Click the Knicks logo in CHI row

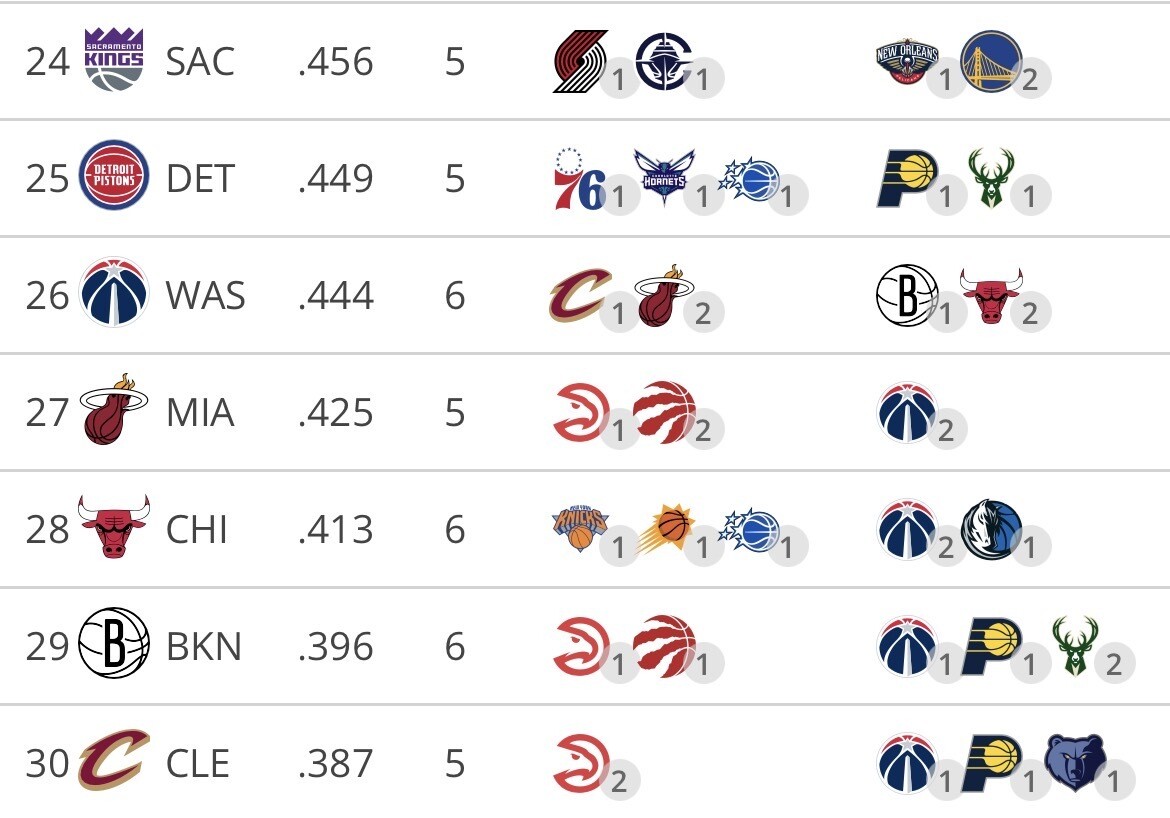pyautogui.click(x=581, y=529)
